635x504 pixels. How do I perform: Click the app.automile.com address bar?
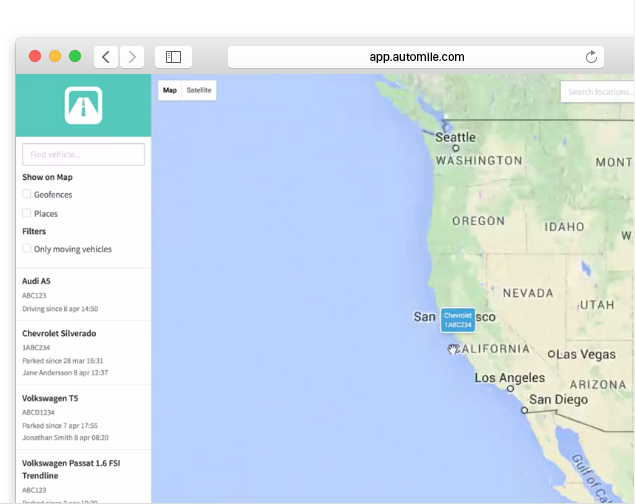point(416,57)
